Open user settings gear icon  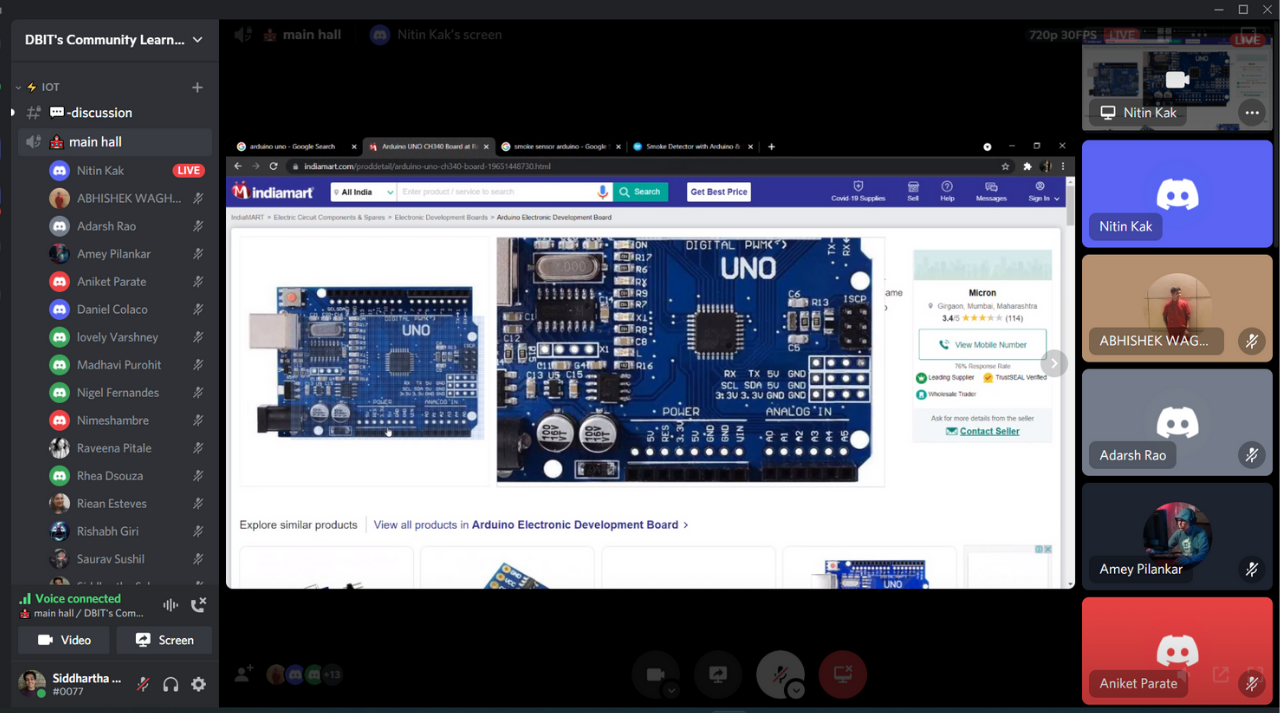(x=198, y=684)
